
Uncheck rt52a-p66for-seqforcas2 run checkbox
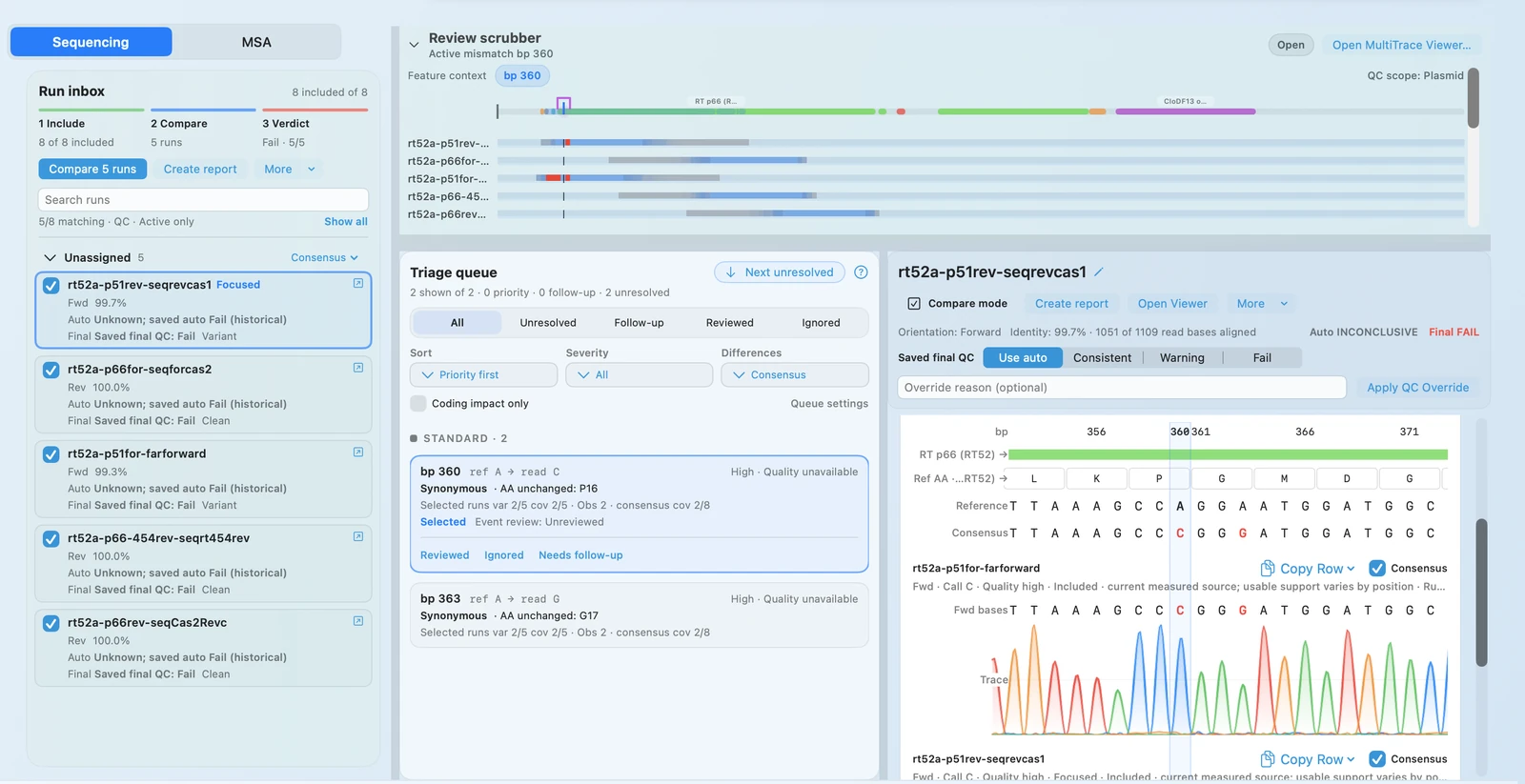tap(51, 370)
